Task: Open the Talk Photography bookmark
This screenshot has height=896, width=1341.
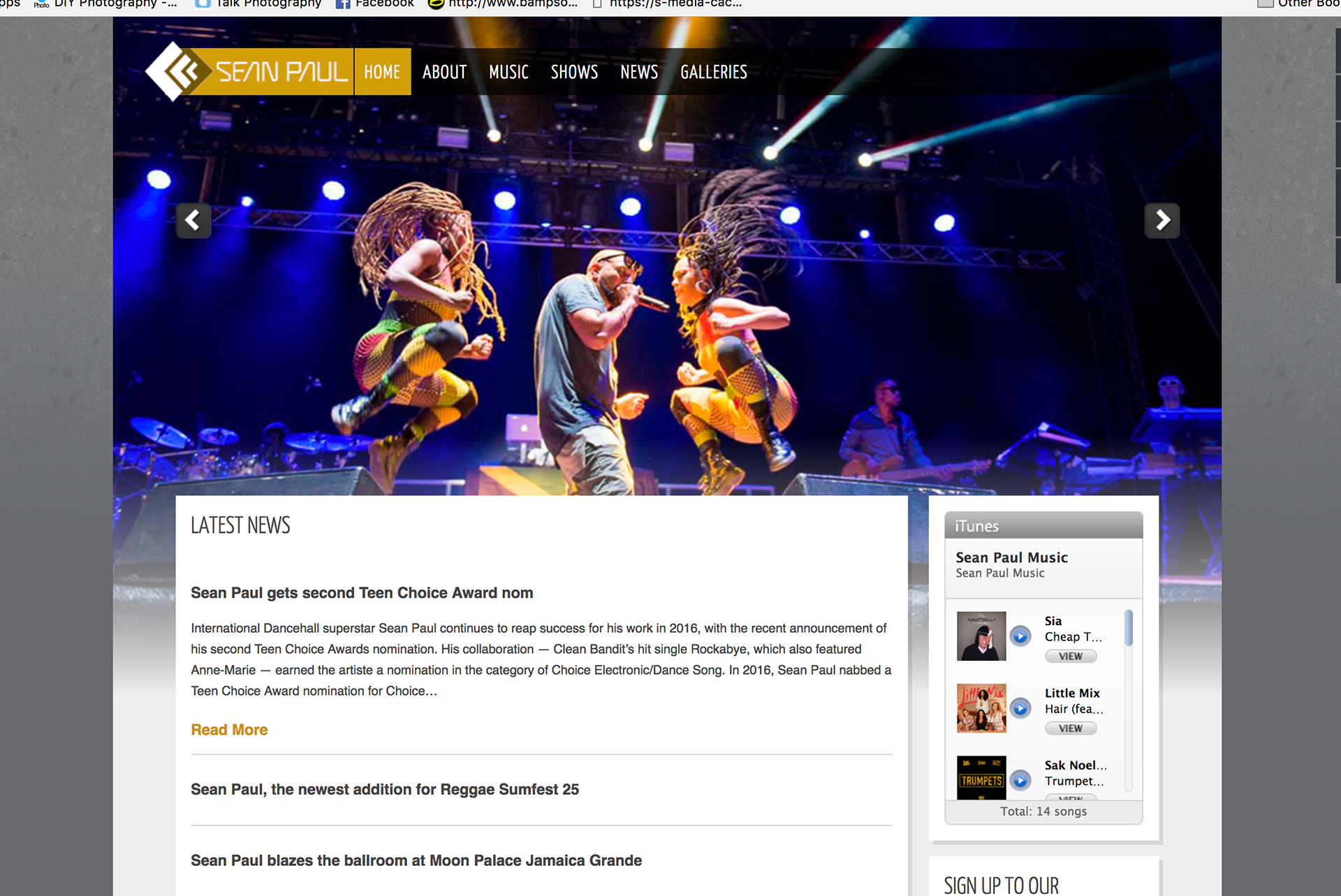Action: tap(258, 4)
